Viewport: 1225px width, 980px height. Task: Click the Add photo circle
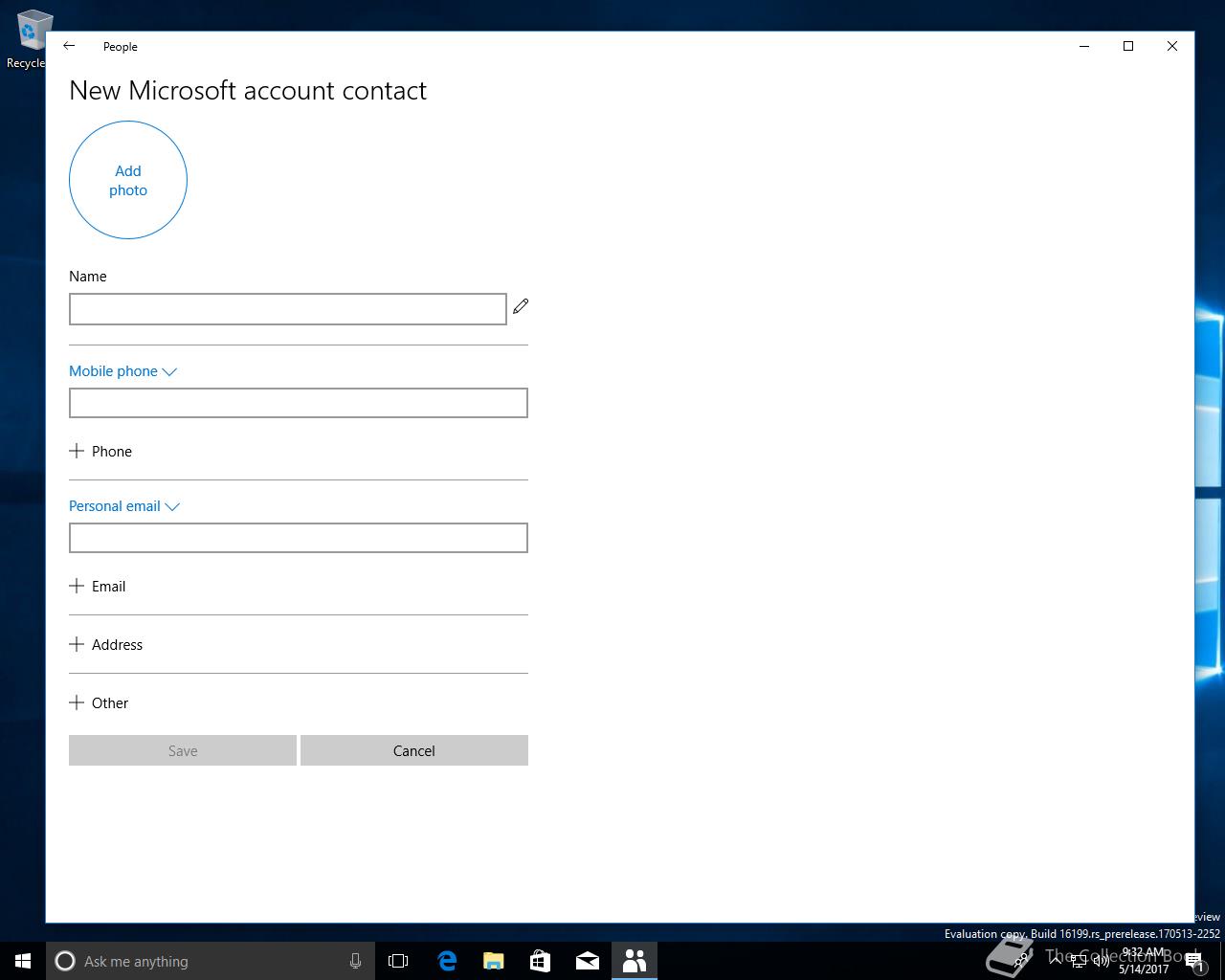coord(128,180)
